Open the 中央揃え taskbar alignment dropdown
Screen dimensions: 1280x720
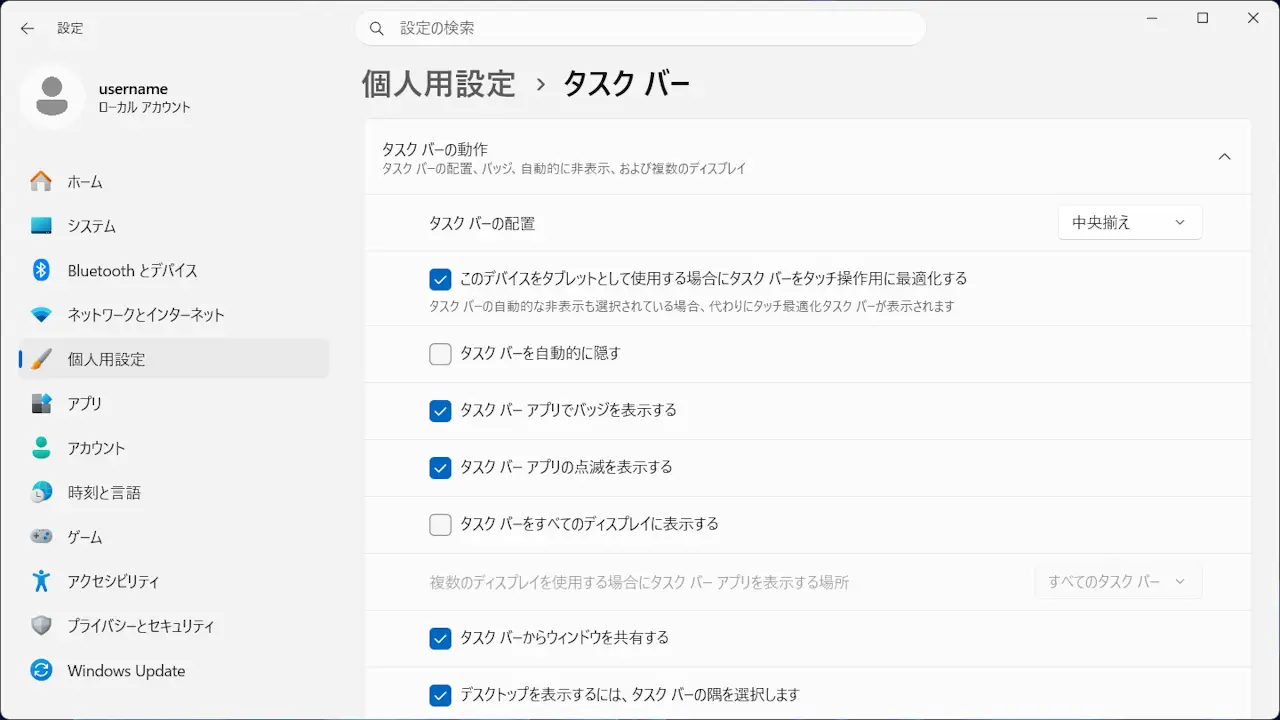[1129, 223]
